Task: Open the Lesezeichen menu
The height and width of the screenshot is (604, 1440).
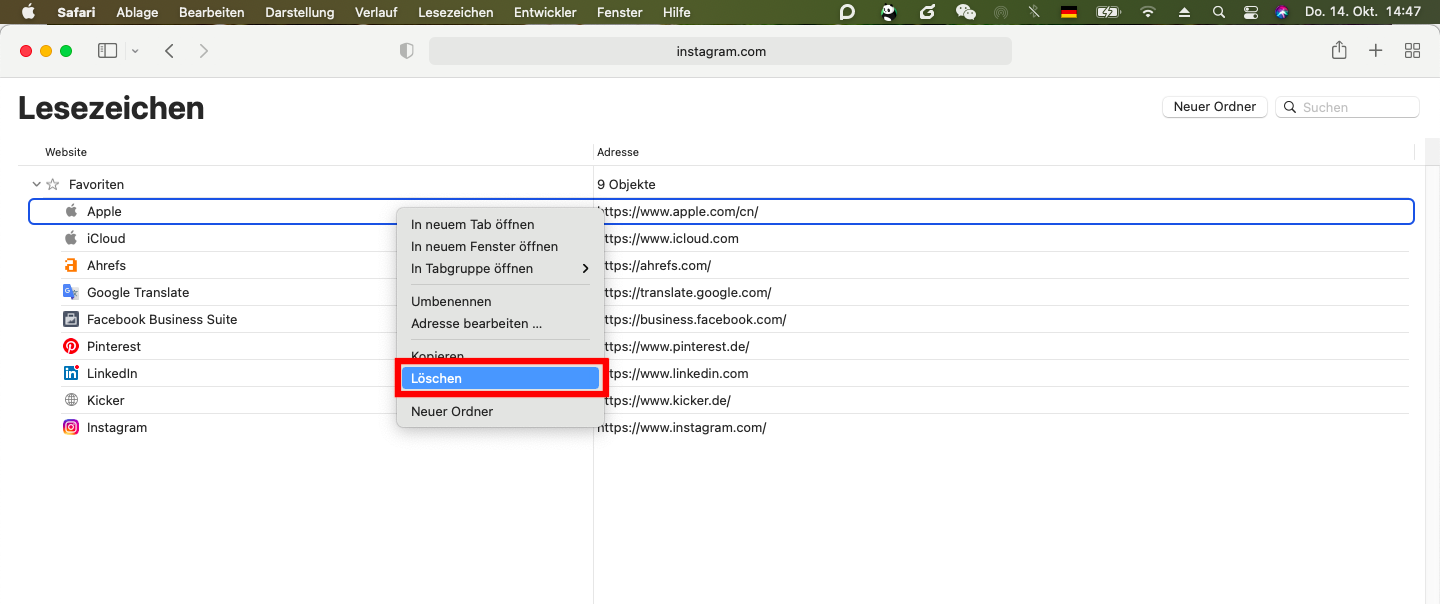Action: (x=456, y=12)
